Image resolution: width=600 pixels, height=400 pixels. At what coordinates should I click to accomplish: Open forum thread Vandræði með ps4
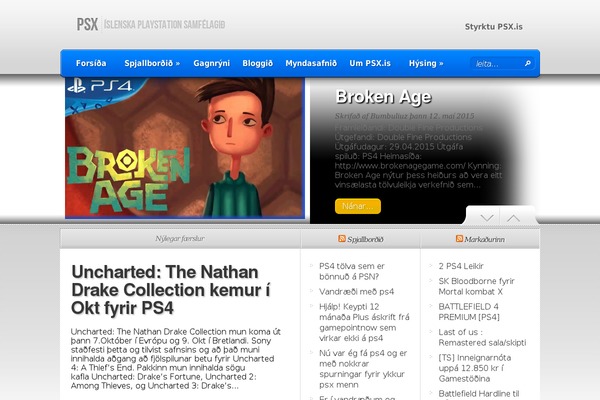356,292
